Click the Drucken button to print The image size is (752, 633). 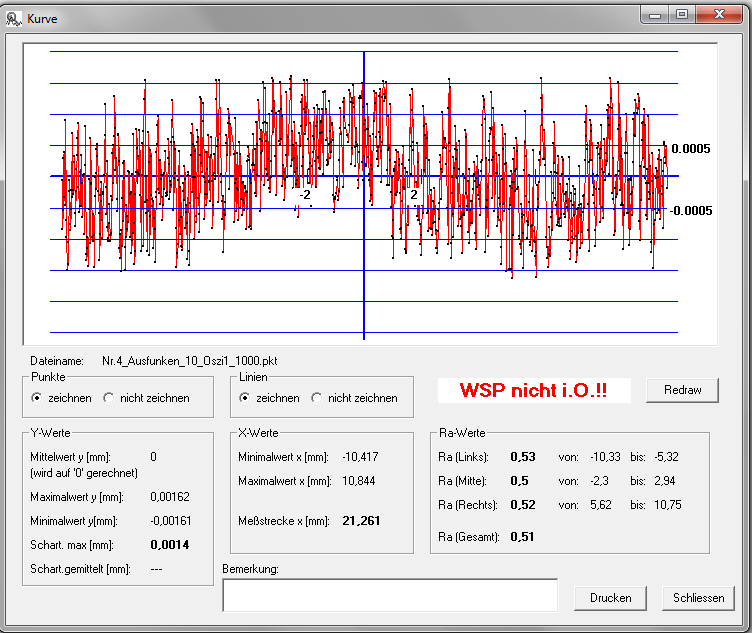610,597
